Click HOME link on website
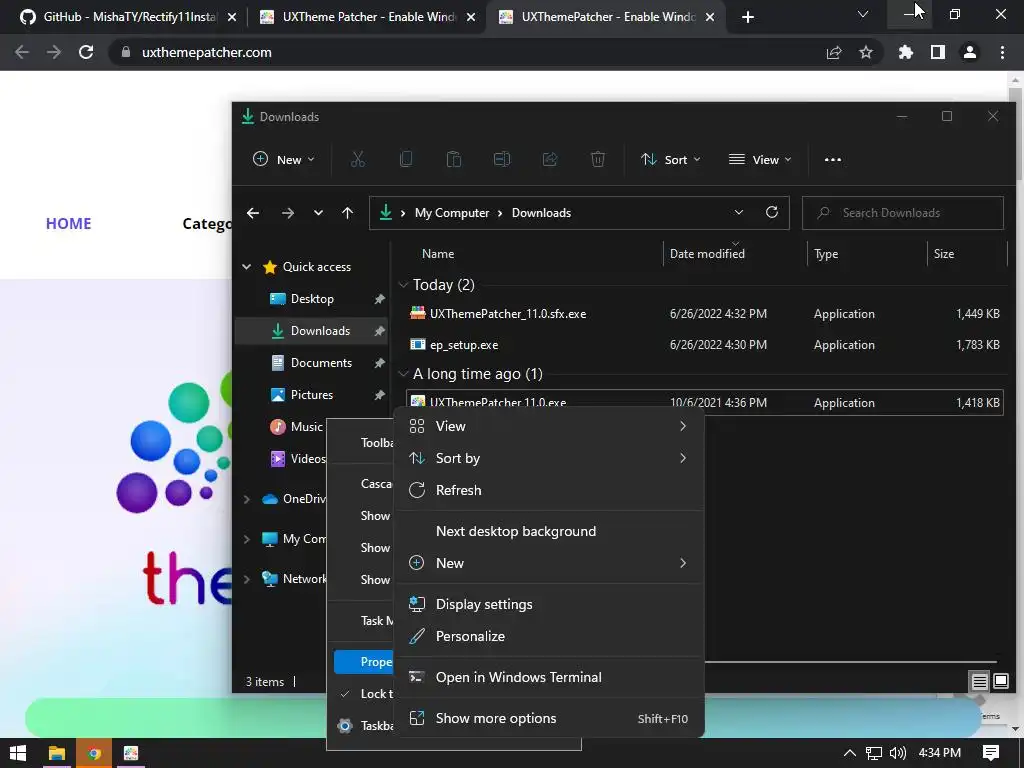 pyautogui.click(x=69, y=223)
